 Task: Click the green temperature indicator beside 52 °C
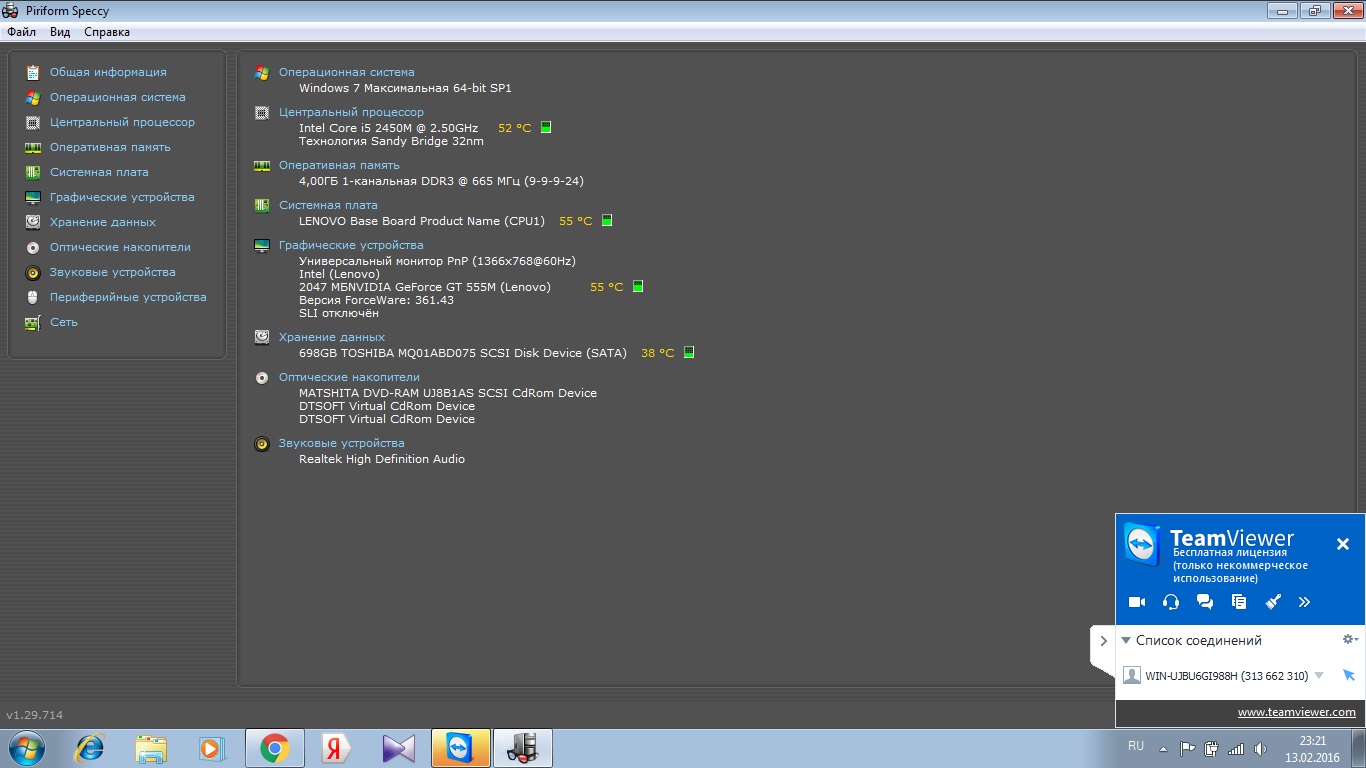(x=546, y=127)
